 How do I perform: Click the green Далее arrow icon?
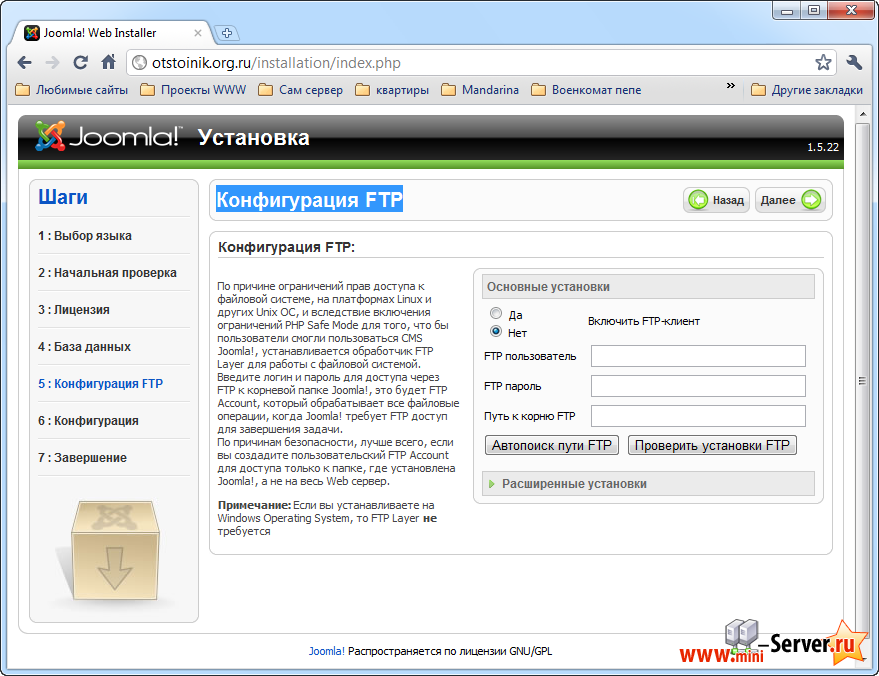[813, 199]
